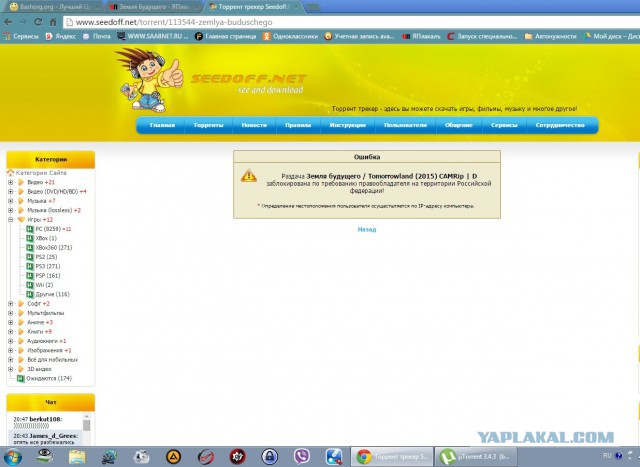Open the Главная страница bookmark
The width and height of the screenshot is (640, 467).
point(226,36)
